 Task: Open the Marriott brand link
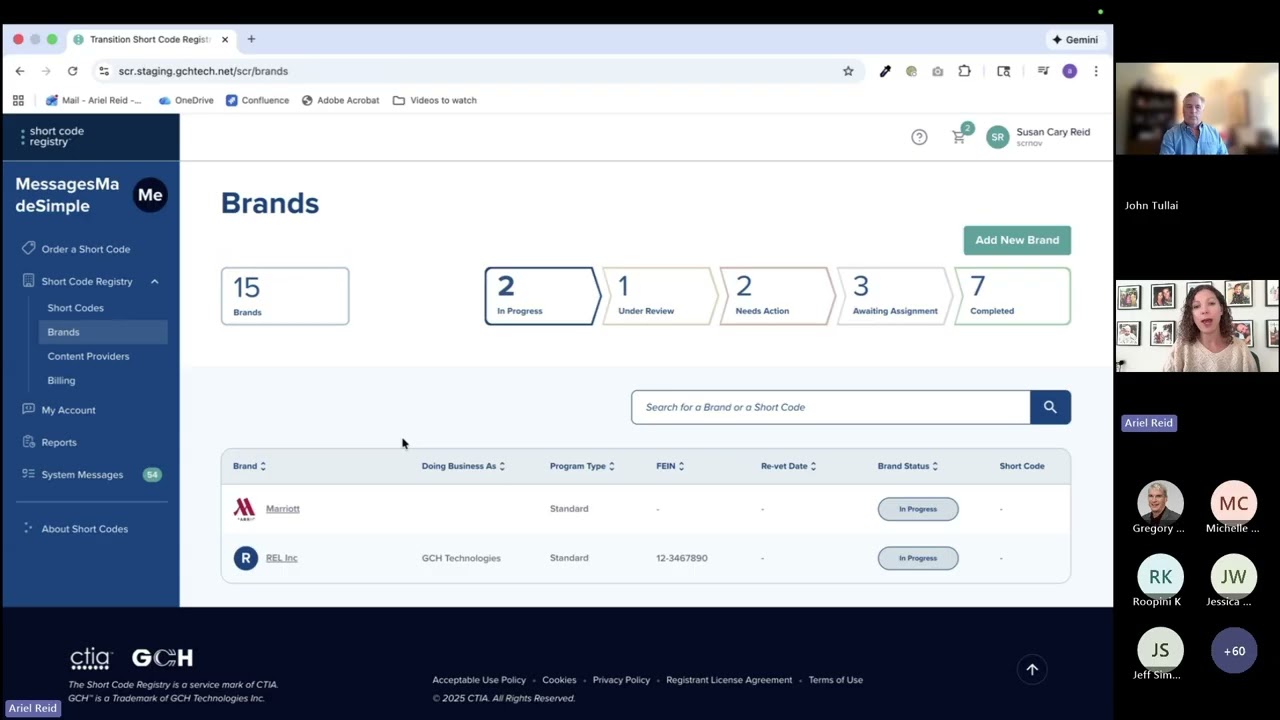pos(283,509)
